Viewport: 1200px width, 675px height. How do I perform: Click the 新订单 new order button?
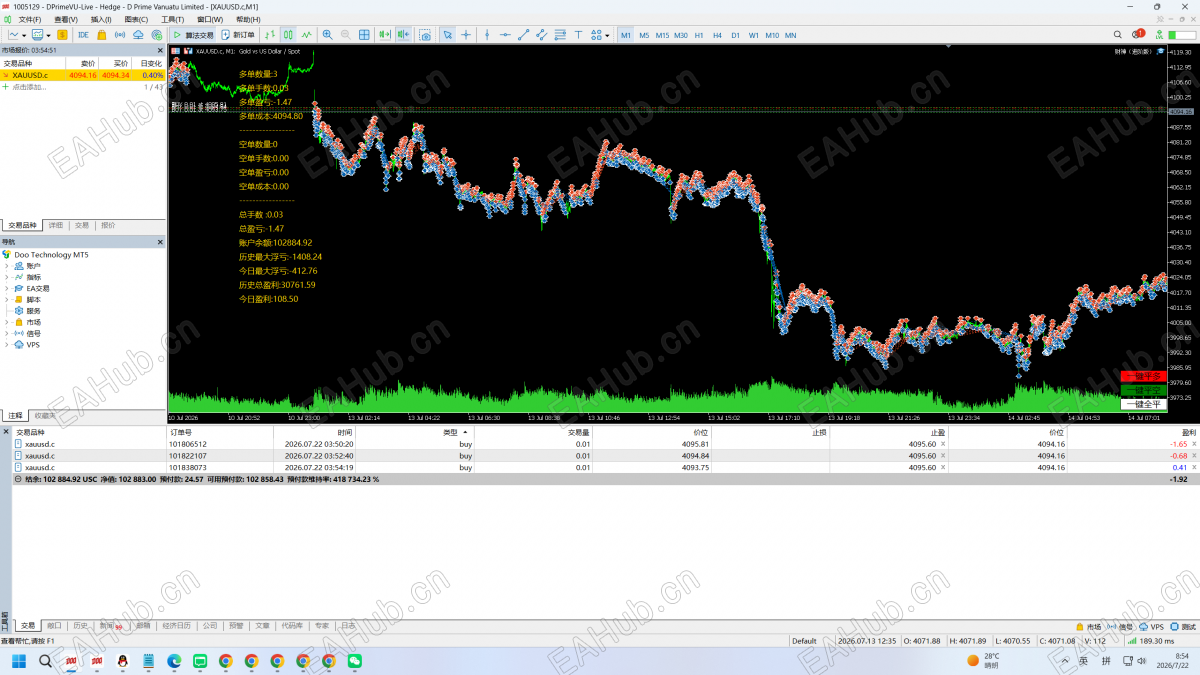(x=238, y=35)
